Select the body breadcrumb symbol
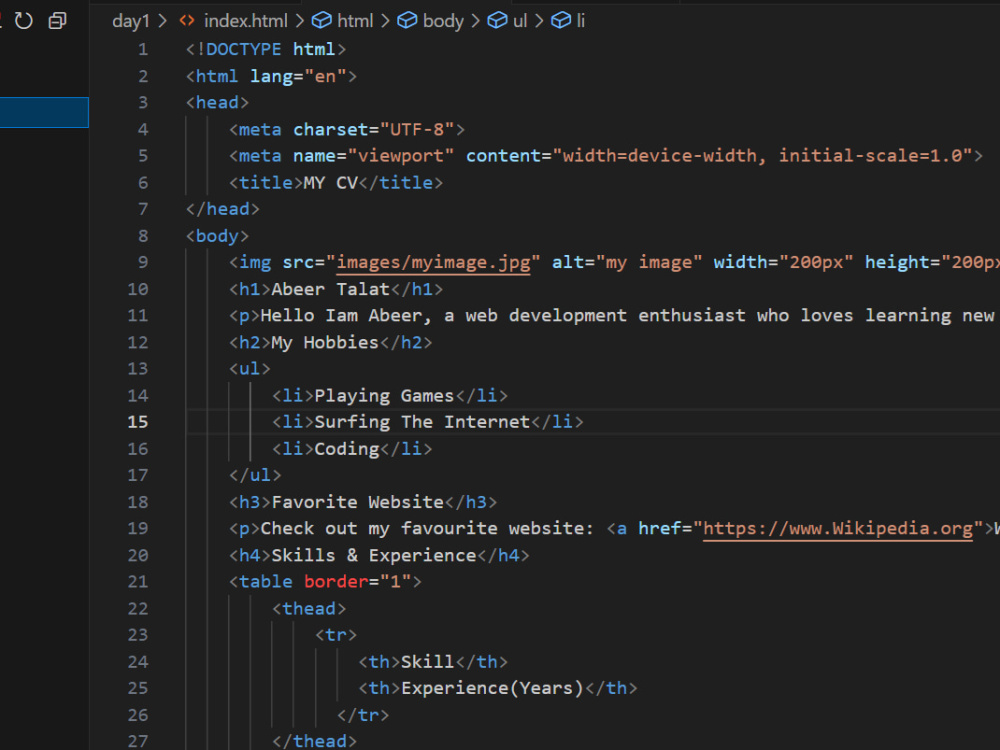This screenshot has height=750, width=1000. coord(443,21)
